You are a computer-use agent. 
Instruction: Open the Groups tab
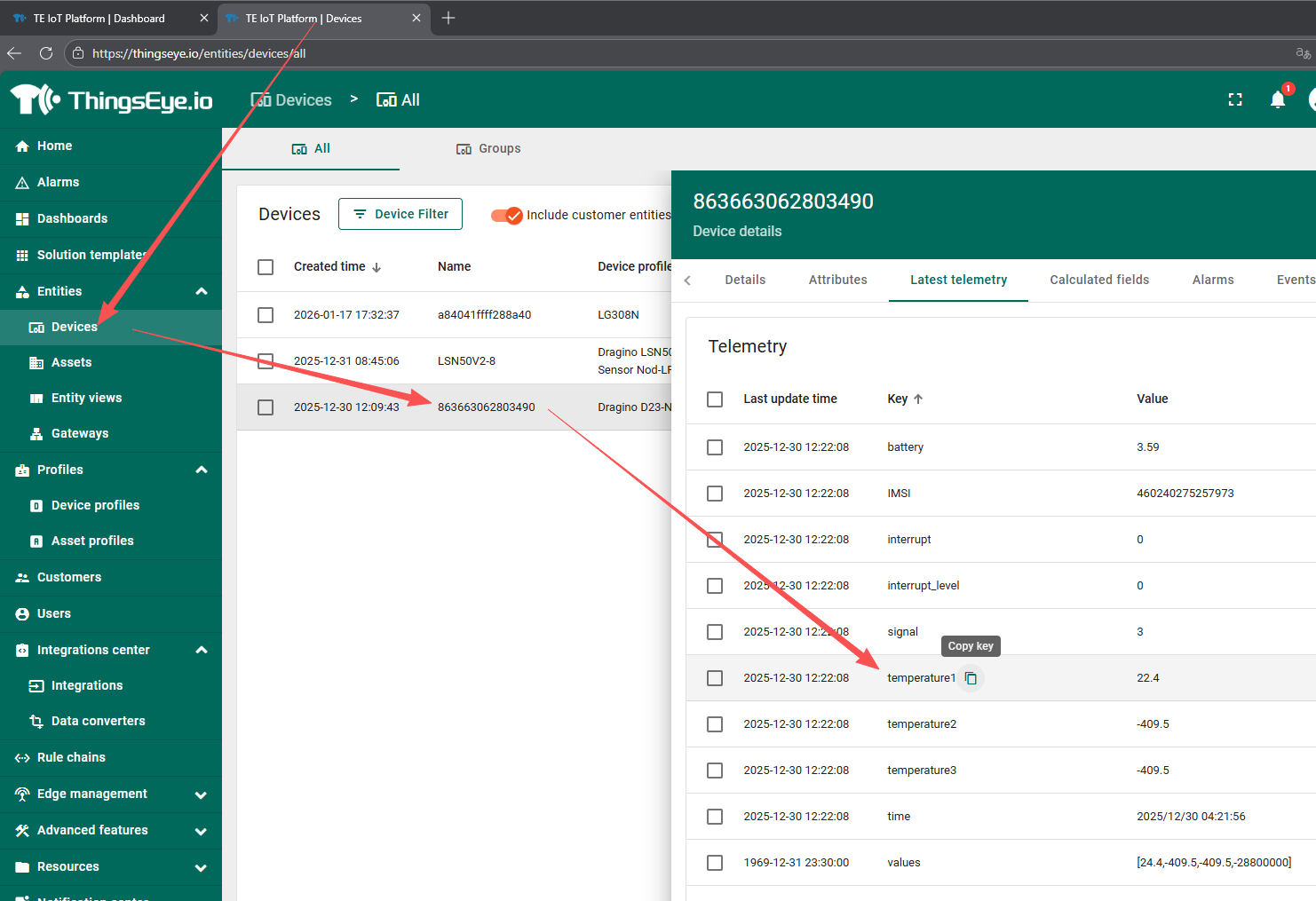point(489,148)
